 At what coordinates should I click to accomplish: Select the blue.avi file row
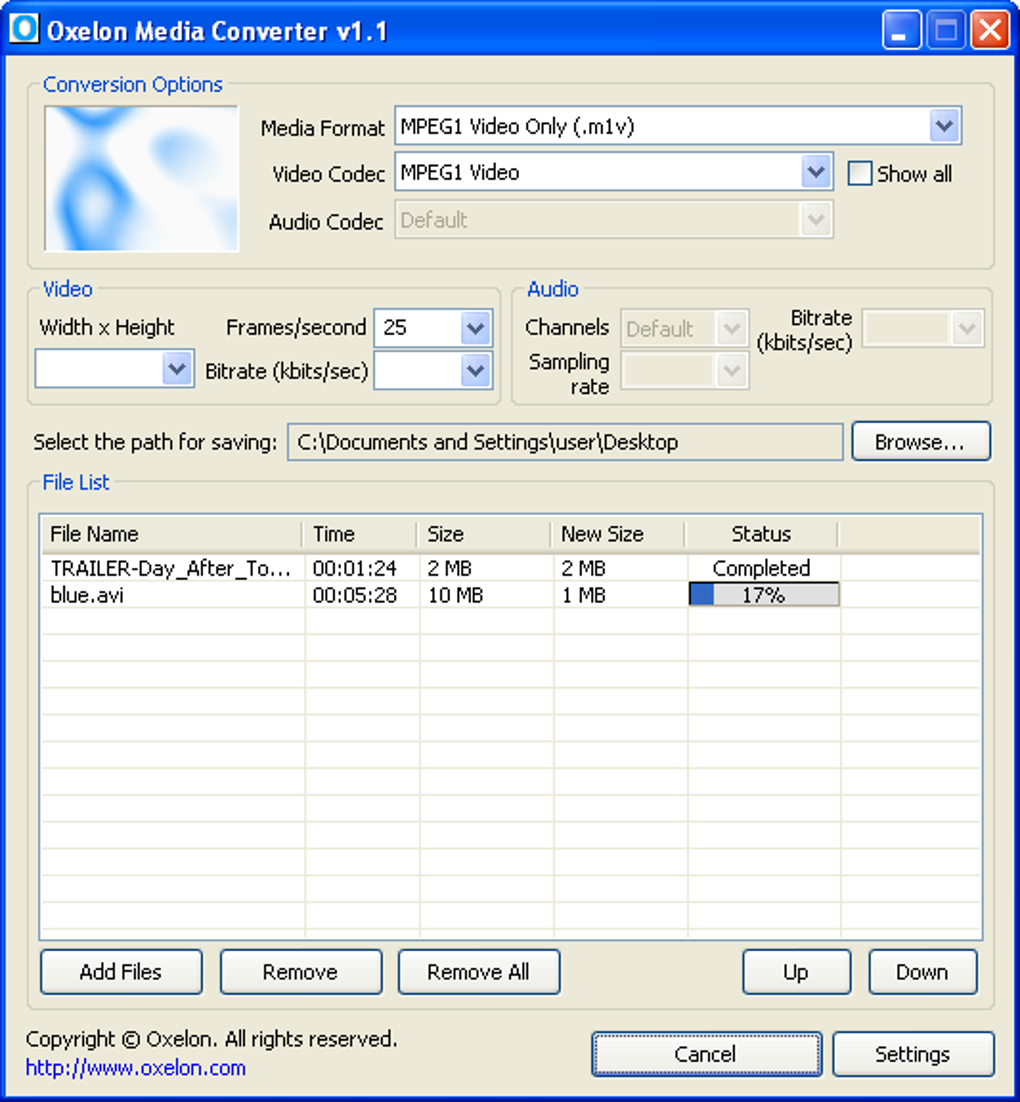(x=510, y=595)
